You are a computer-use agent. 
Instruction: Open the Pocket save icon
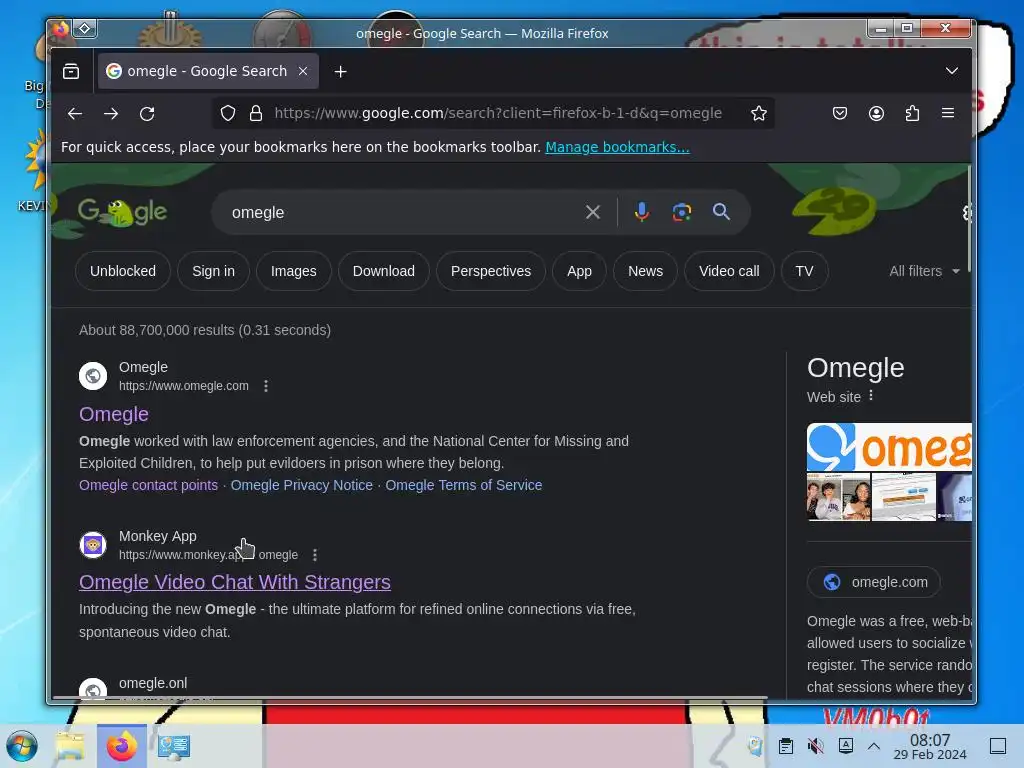840,114
